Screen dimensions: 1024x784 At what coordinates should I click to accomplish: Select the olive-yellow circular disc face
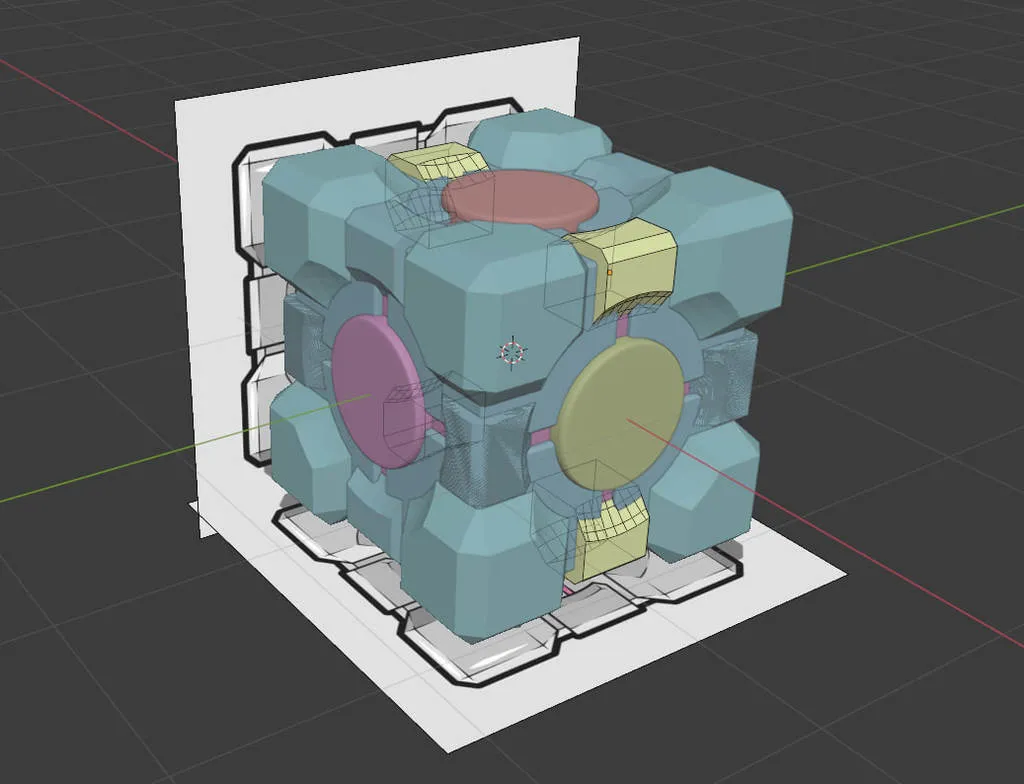(617, 414)
